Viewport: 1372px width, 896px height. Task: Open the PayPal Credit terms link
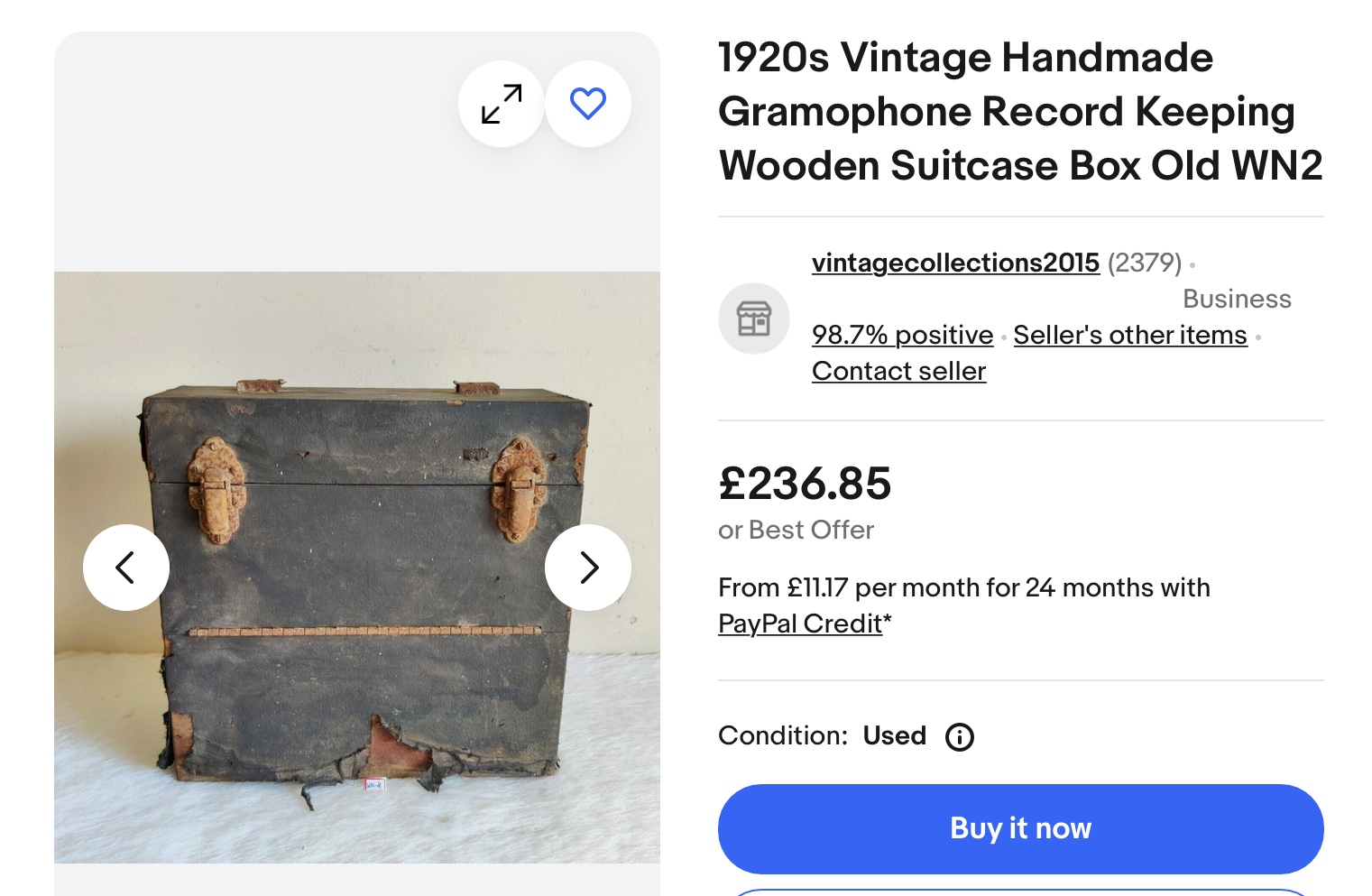pyautogui.click(x=800, y=624)
